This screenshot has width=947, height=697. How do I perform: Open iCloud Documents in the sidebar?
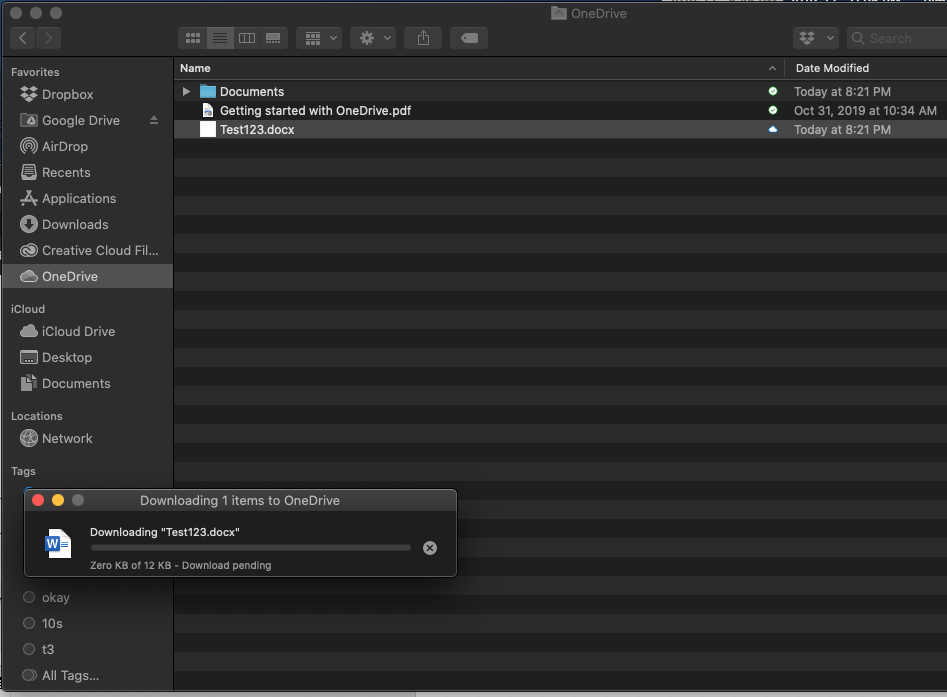[x=75, y=383]
